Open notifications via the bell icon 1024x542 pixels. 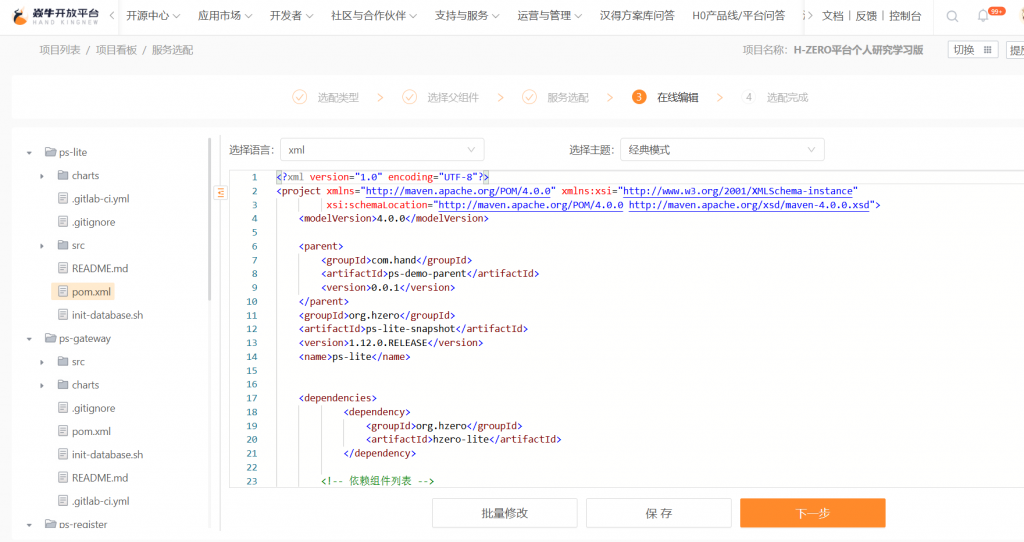(x=983, y=16)
